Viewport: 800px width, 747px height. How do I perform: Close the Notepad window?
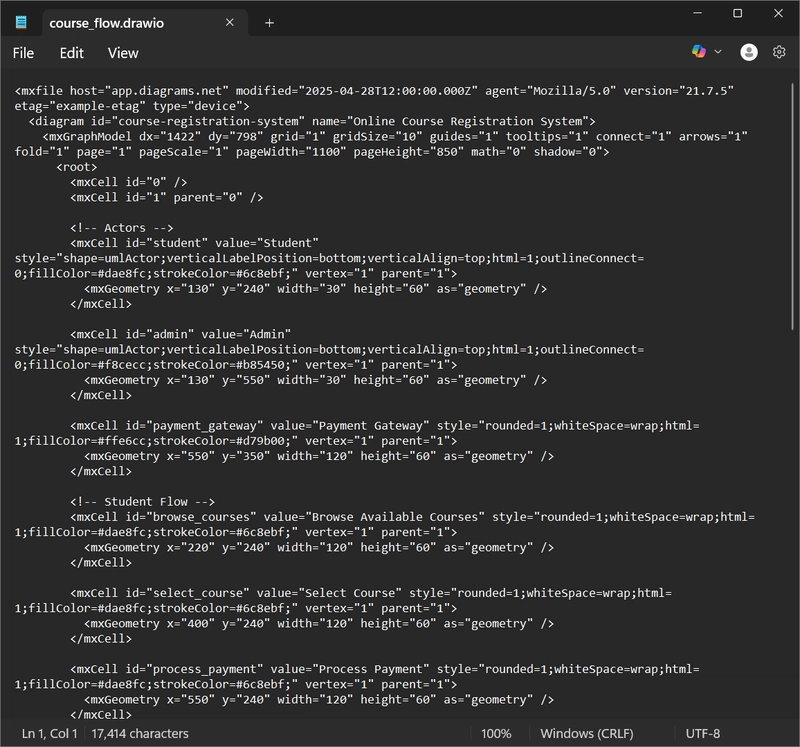(778, 13)
